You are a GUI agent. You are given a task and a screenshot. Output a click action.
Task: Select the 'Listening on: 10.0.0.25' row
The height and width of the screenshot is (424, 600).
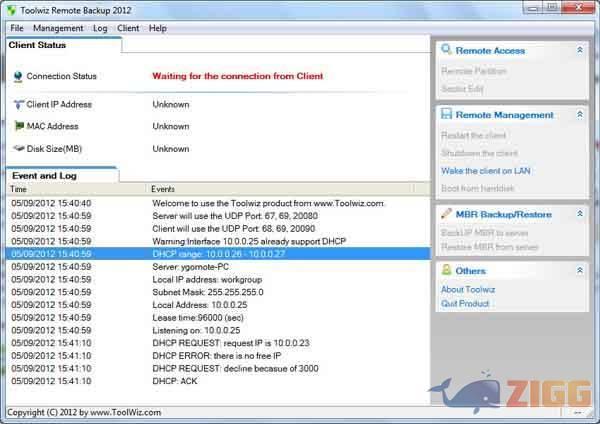click(218, 330)
